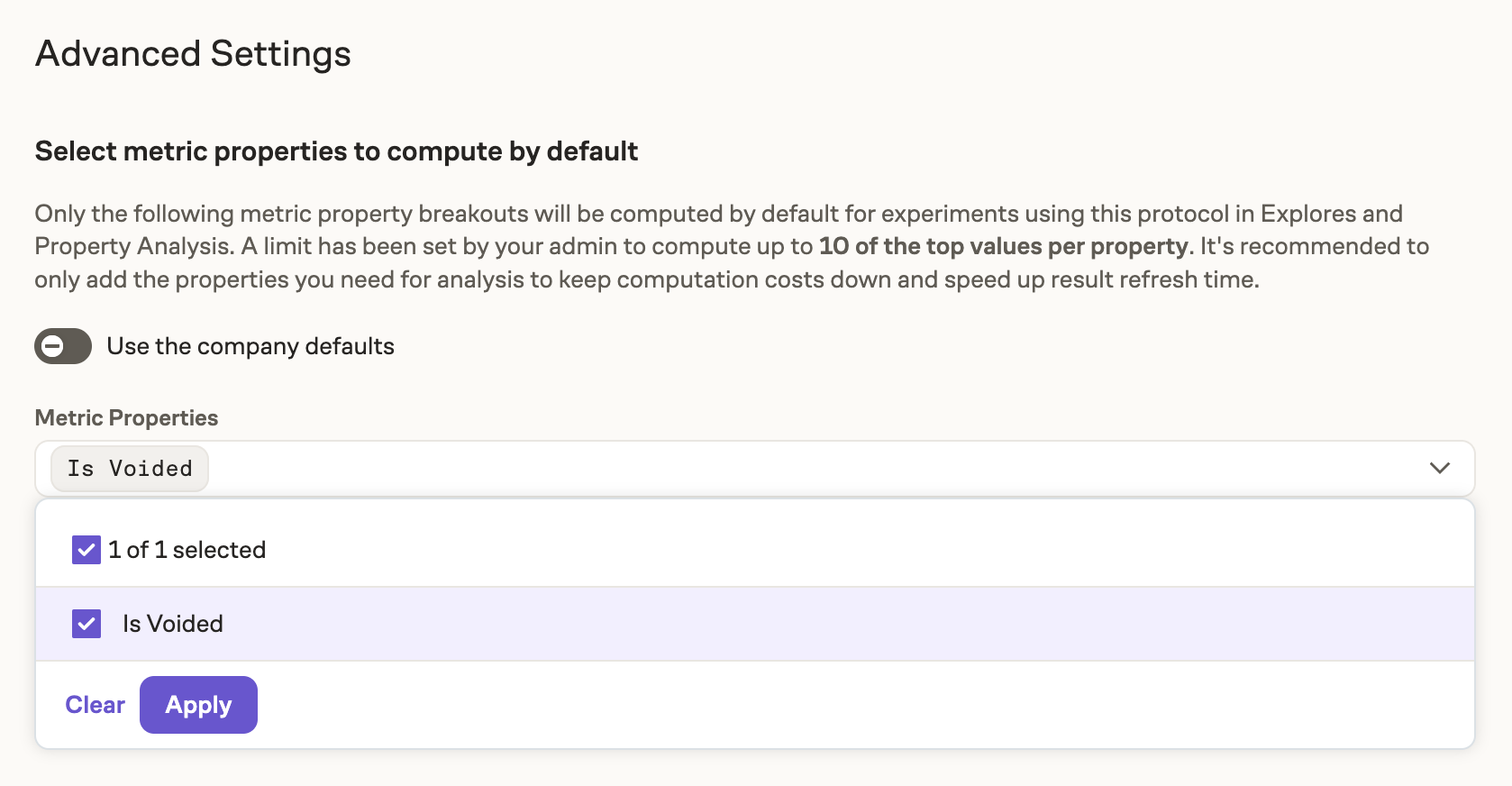Check the select-all checkbox at top of list
This screenshot has height=786, width=1512.
pos(86,549)
